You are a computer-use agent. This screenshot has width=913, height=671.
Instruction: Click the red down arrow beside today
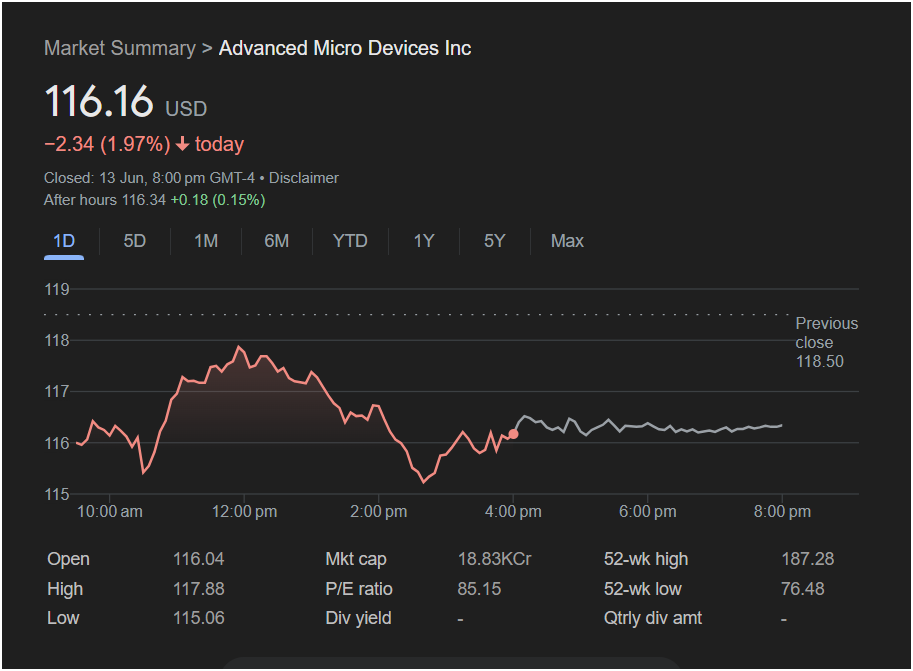[x=183, y=144]
